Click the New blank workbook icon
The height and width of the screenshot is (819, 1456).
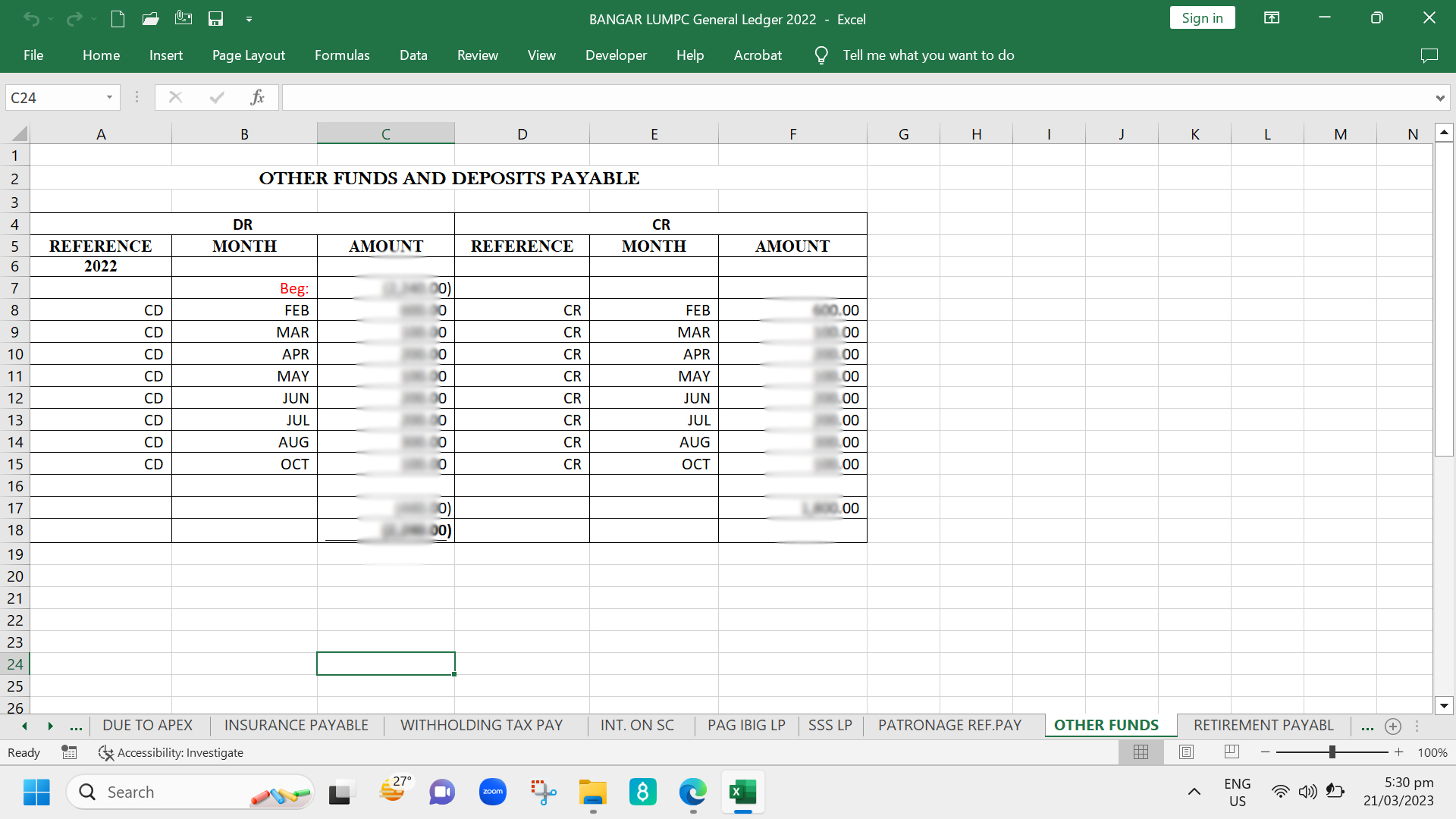click(118, 19)
